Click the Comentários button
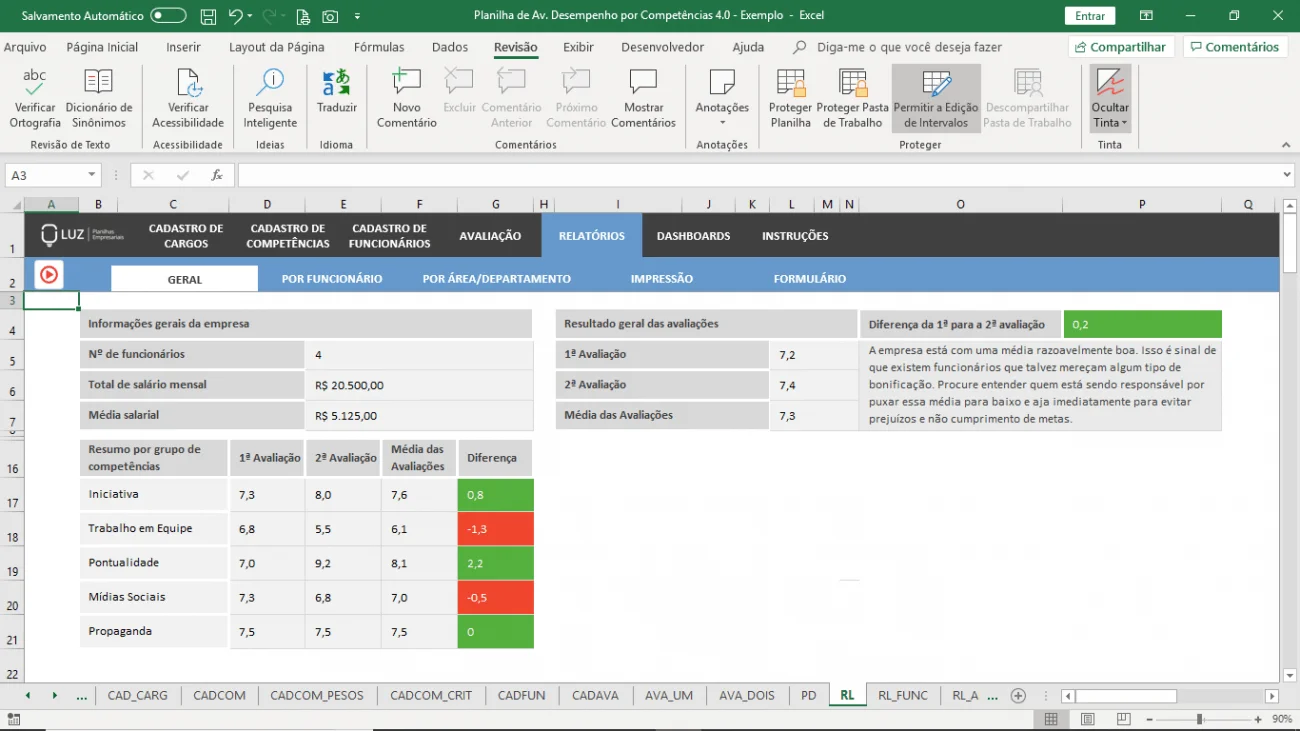The width and height of the screenshot is (1300, 731). (1234, 47)
